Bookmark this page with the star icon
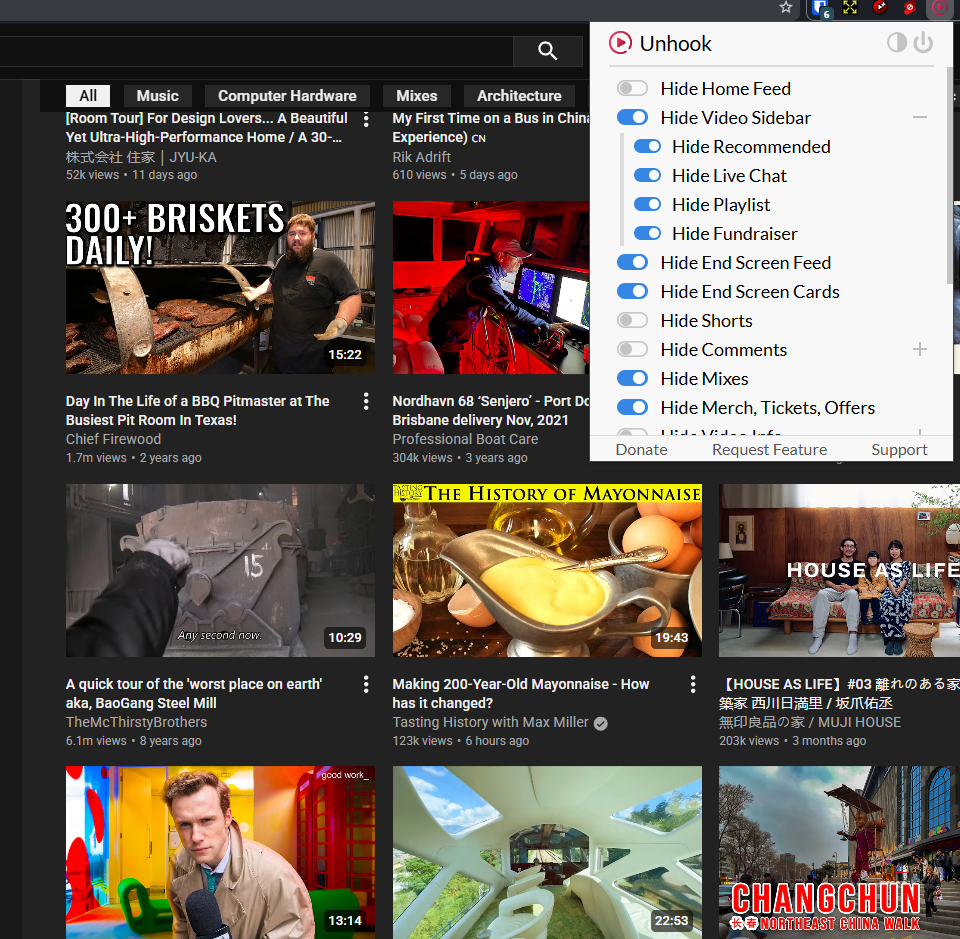Image resolution: width=960 pixels, height=939 pixels. 786,7
